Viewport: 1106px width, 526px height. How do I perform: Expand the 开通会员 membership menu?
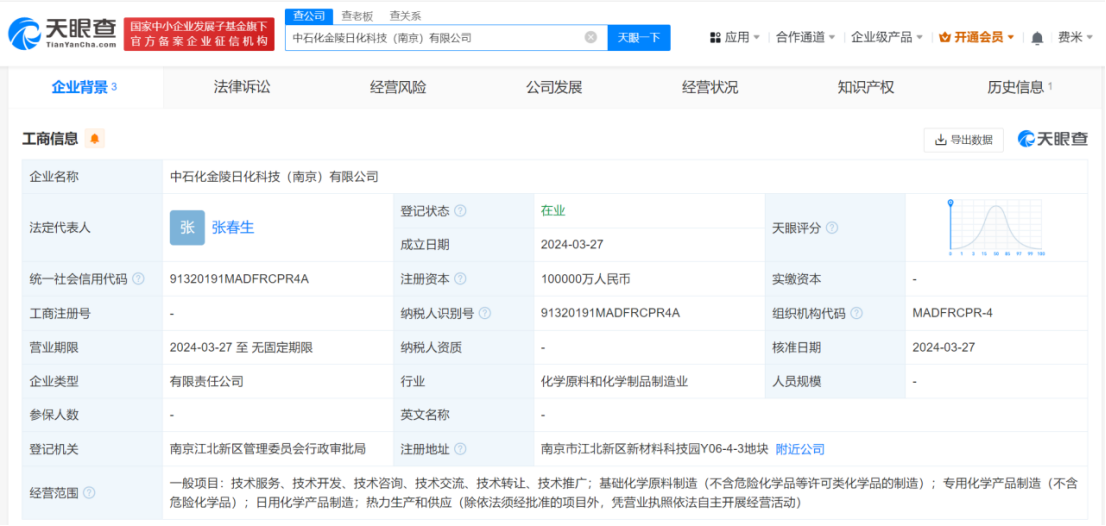[x=976, y=37]
